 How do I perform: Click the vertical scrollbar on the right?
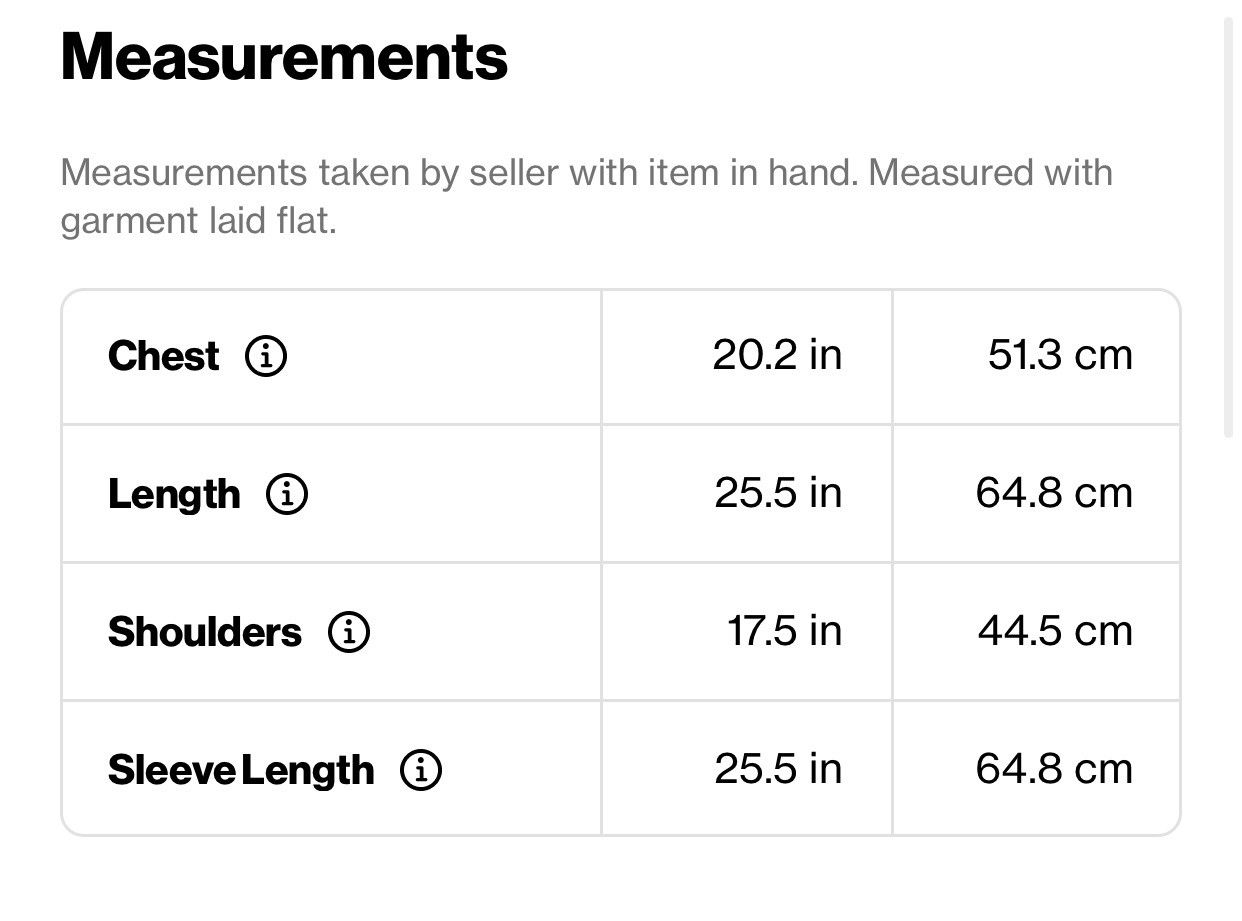click(1229, 228)
